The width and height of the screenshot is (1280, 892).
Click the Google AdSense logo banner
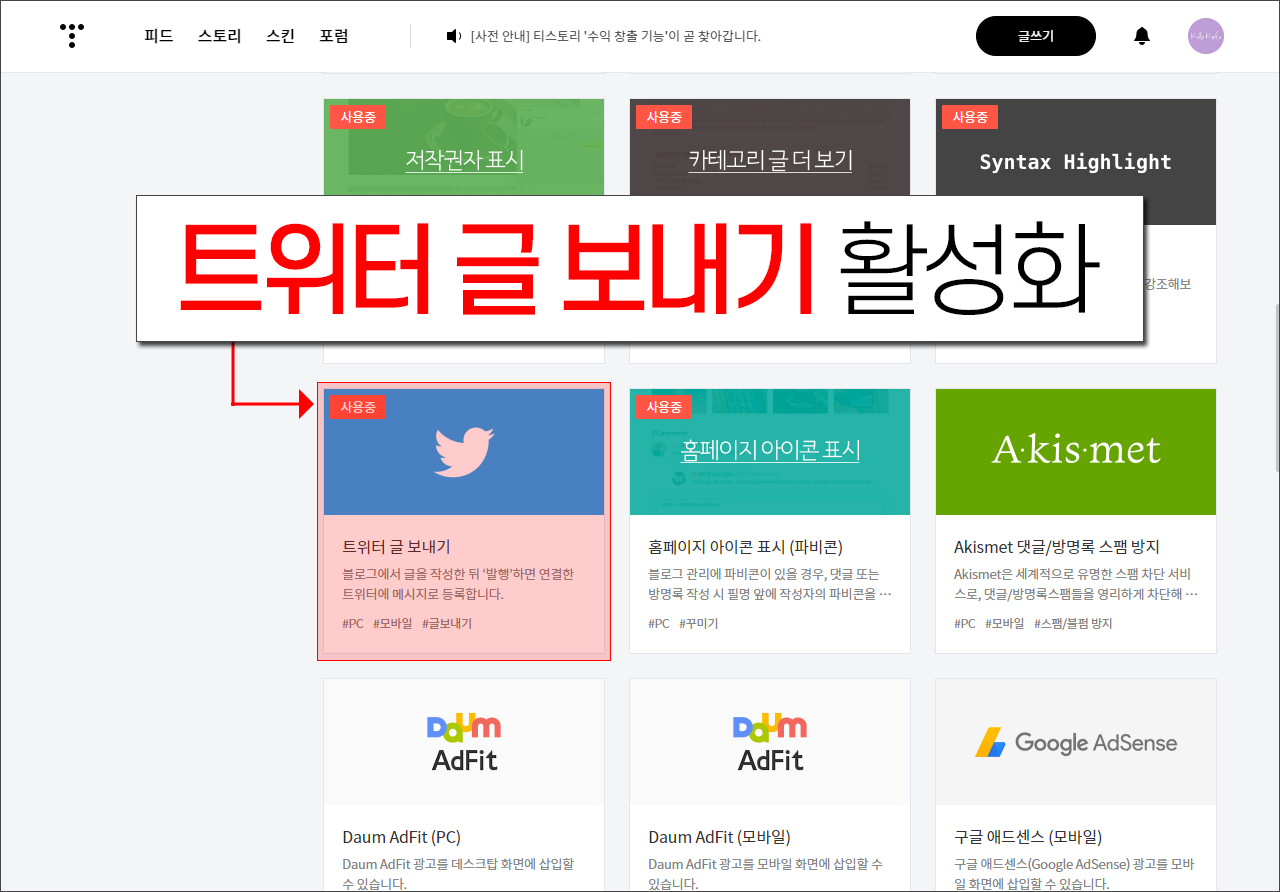click(1076, 742)
